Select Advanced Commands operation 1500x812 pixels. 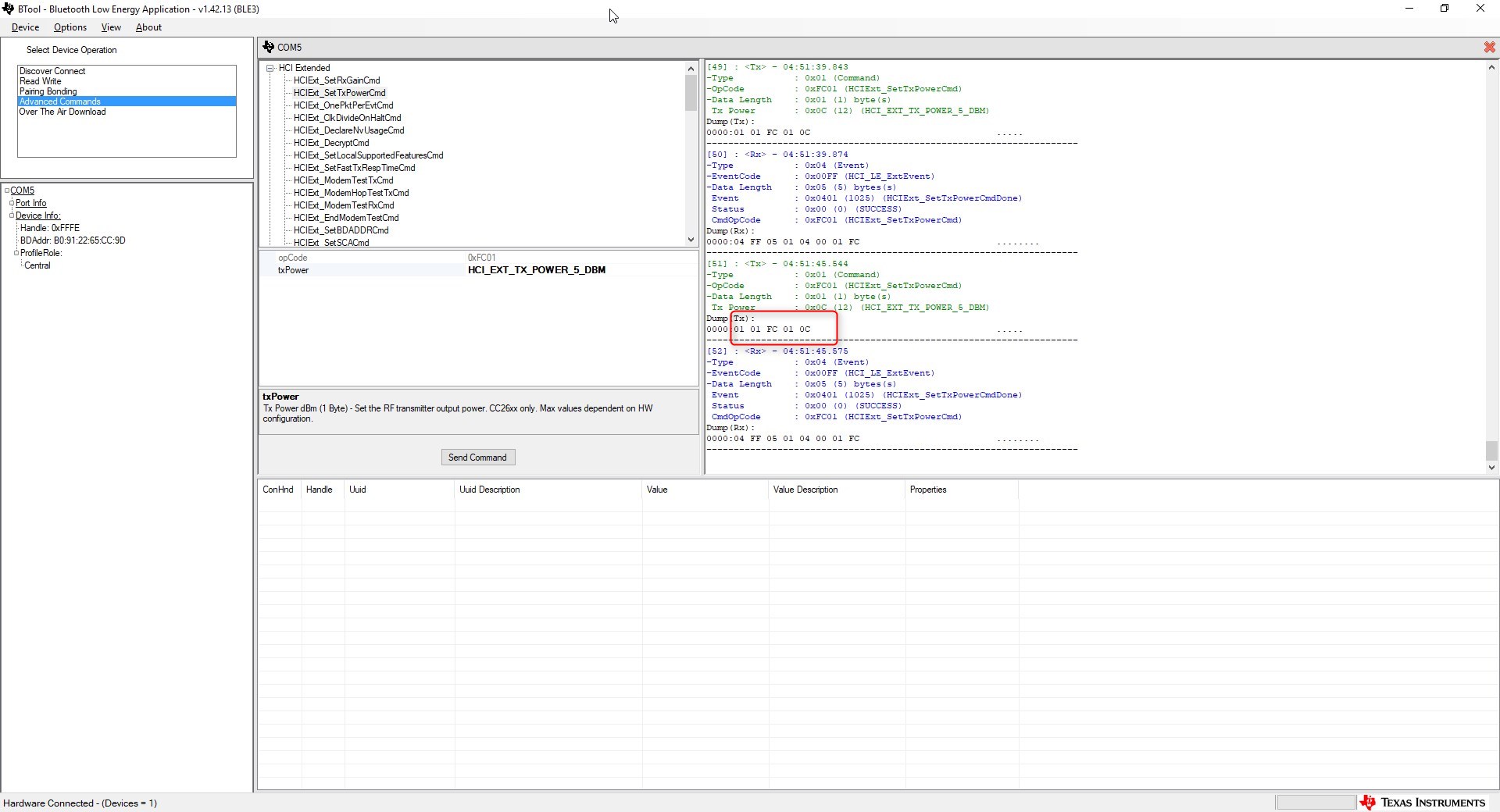click(x=127, y=101)
